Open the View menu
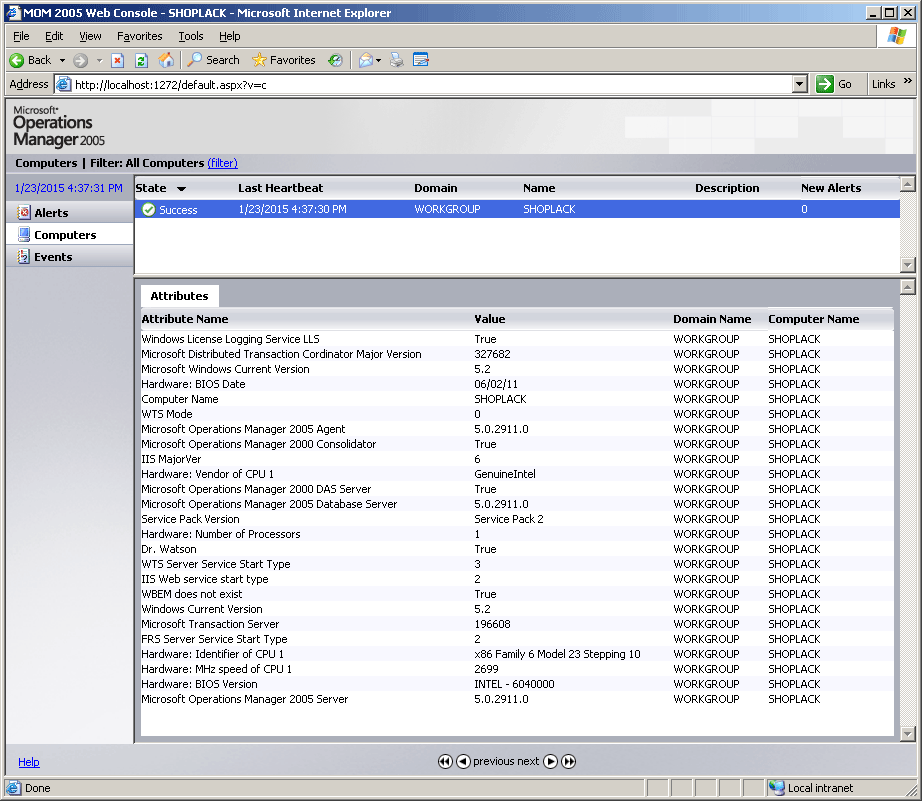The image size is (922, 801). coord(91,36)
